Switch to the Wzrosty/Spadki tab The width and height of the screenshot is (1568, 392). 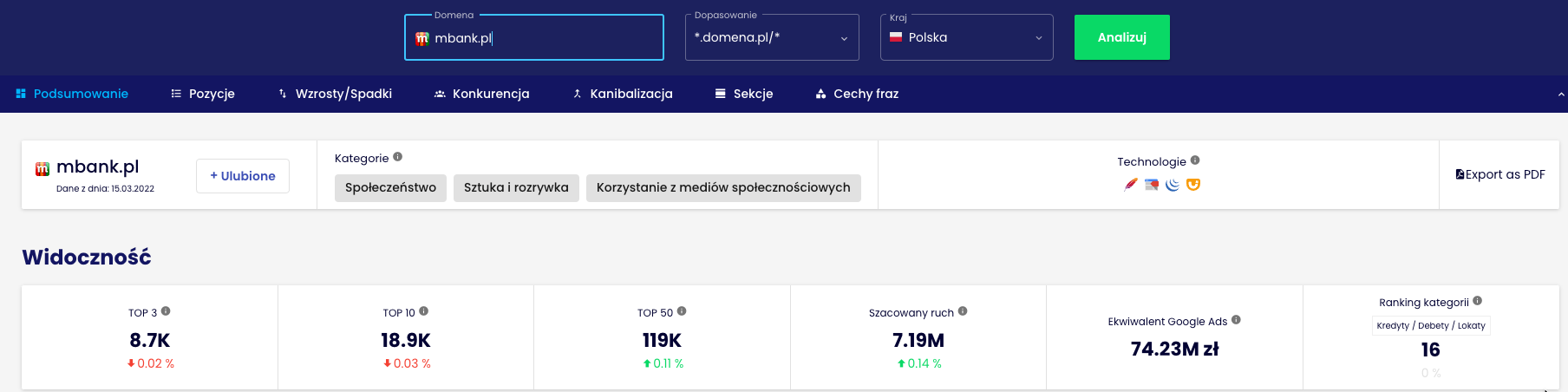335,94
